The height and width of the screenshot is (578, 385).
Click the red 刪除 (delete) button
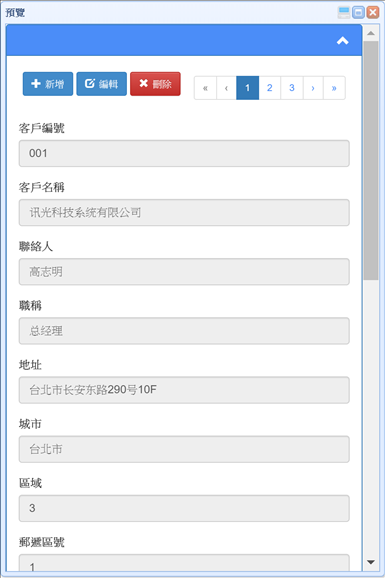(155, 84)
